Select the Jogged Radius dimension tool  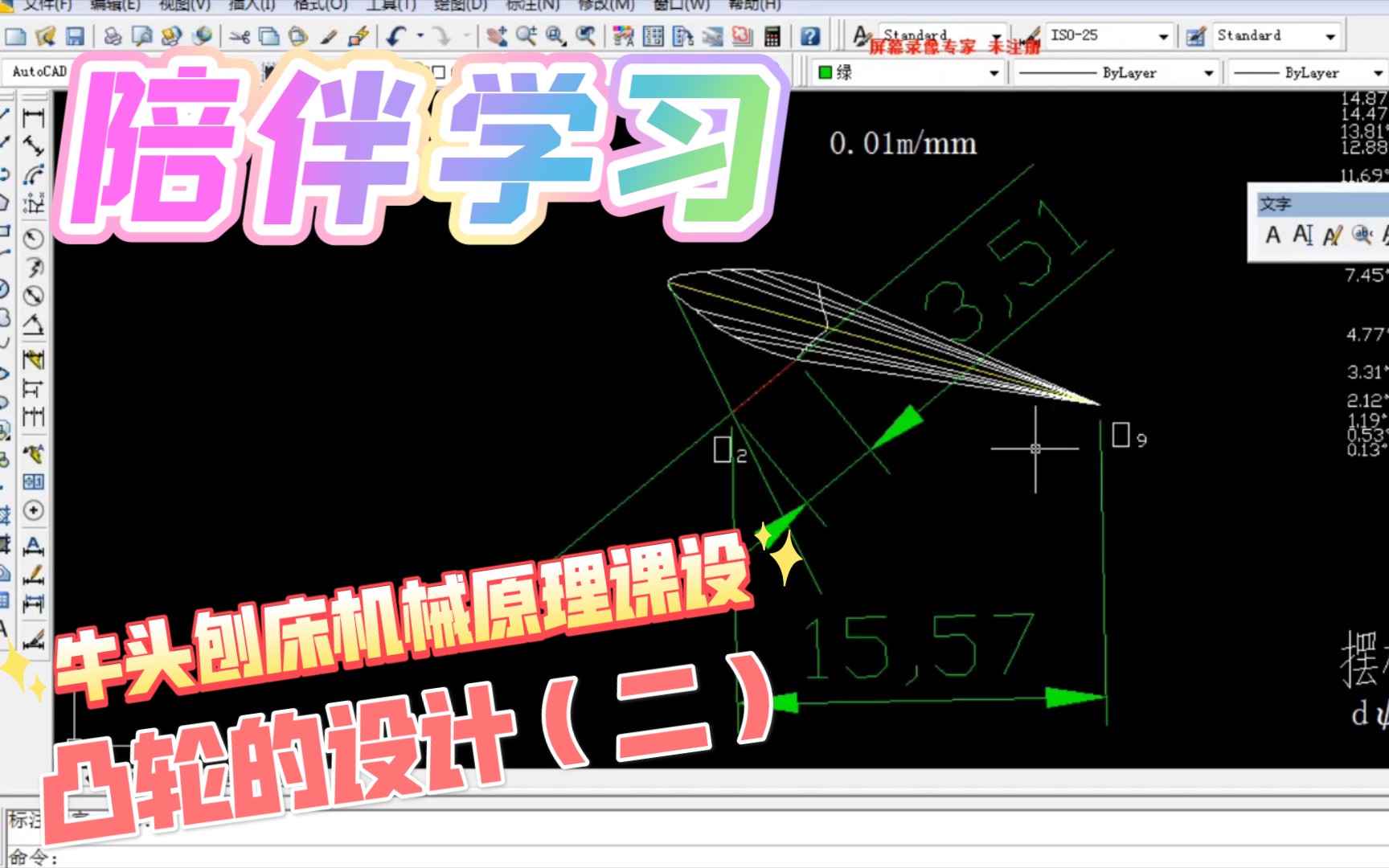[x=33, y=267]
